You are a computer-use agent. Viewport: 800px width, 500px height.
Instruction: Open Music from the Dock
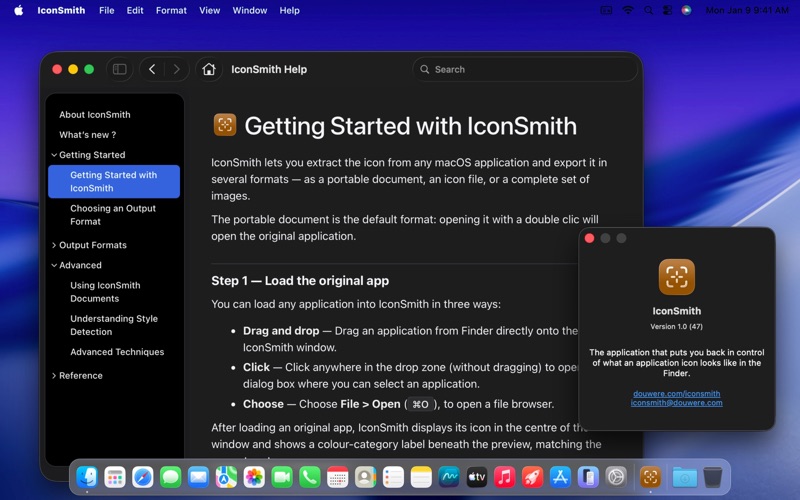(x=505, y=477)
